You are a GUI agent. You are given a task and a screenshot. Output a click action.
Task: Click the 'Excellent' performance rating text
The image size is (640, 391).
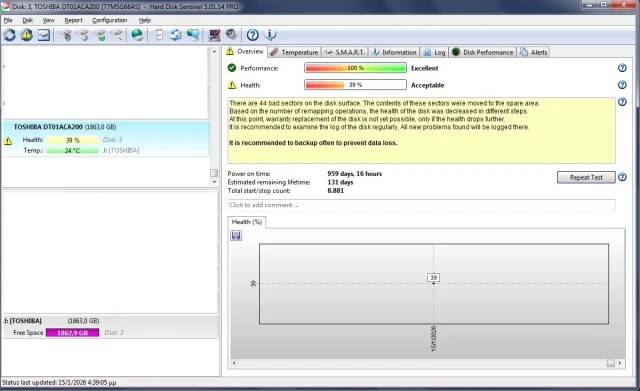click(424, 68)
